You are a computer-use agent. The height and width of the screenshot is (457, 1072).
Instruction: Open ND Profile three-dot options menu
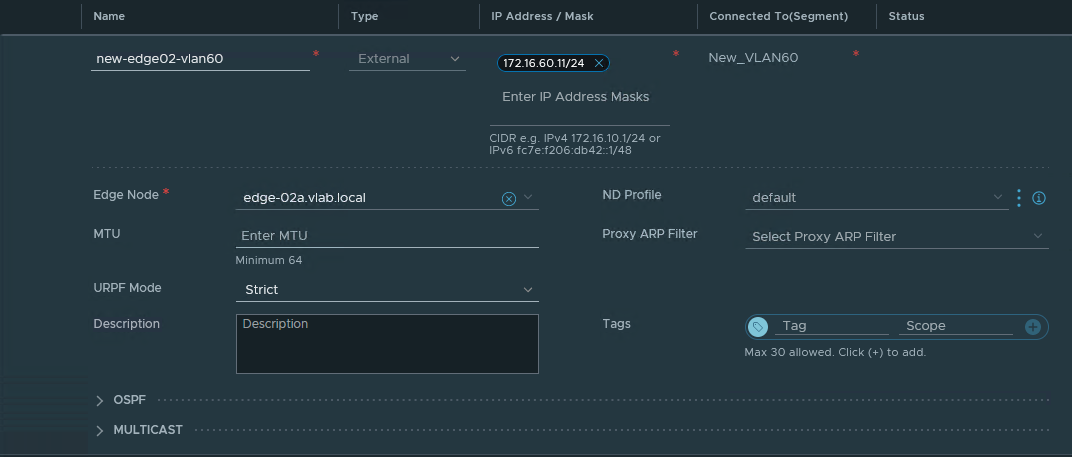click(x=1019, y=198)
